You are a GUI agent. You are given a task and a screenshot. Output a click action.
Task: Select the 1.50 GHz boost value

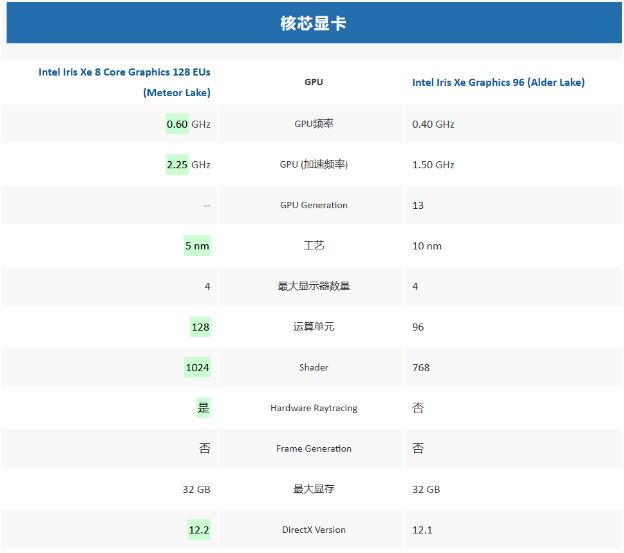tap(433, 165)
